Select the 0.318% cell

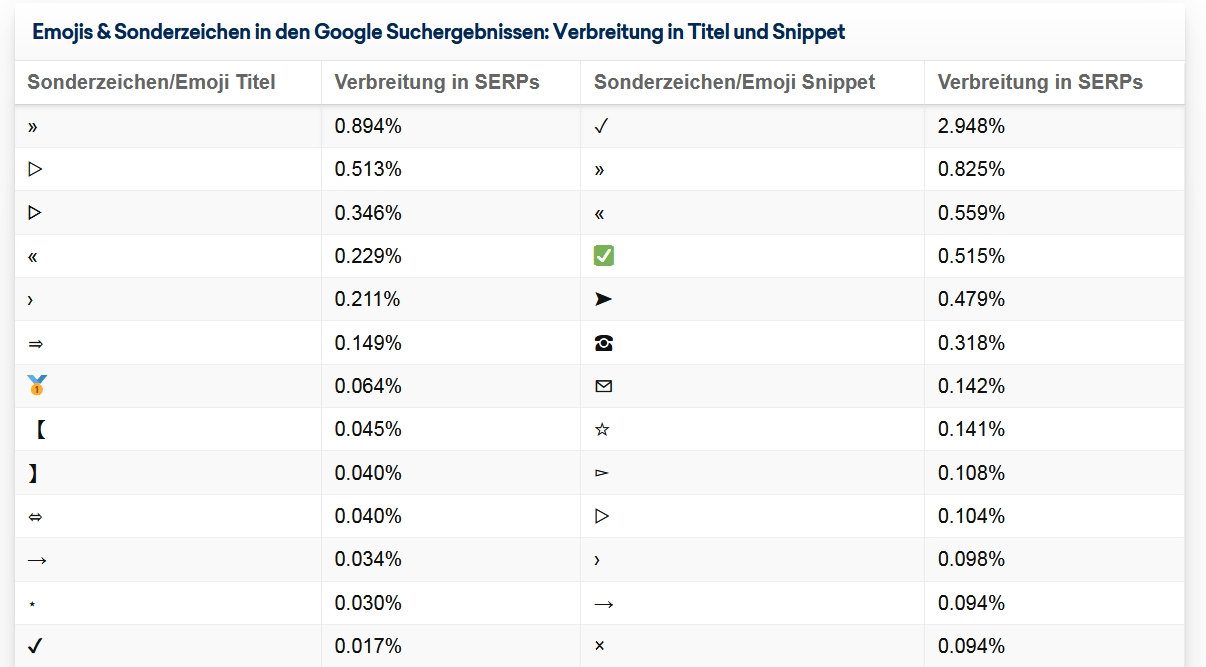click(971, 343)
